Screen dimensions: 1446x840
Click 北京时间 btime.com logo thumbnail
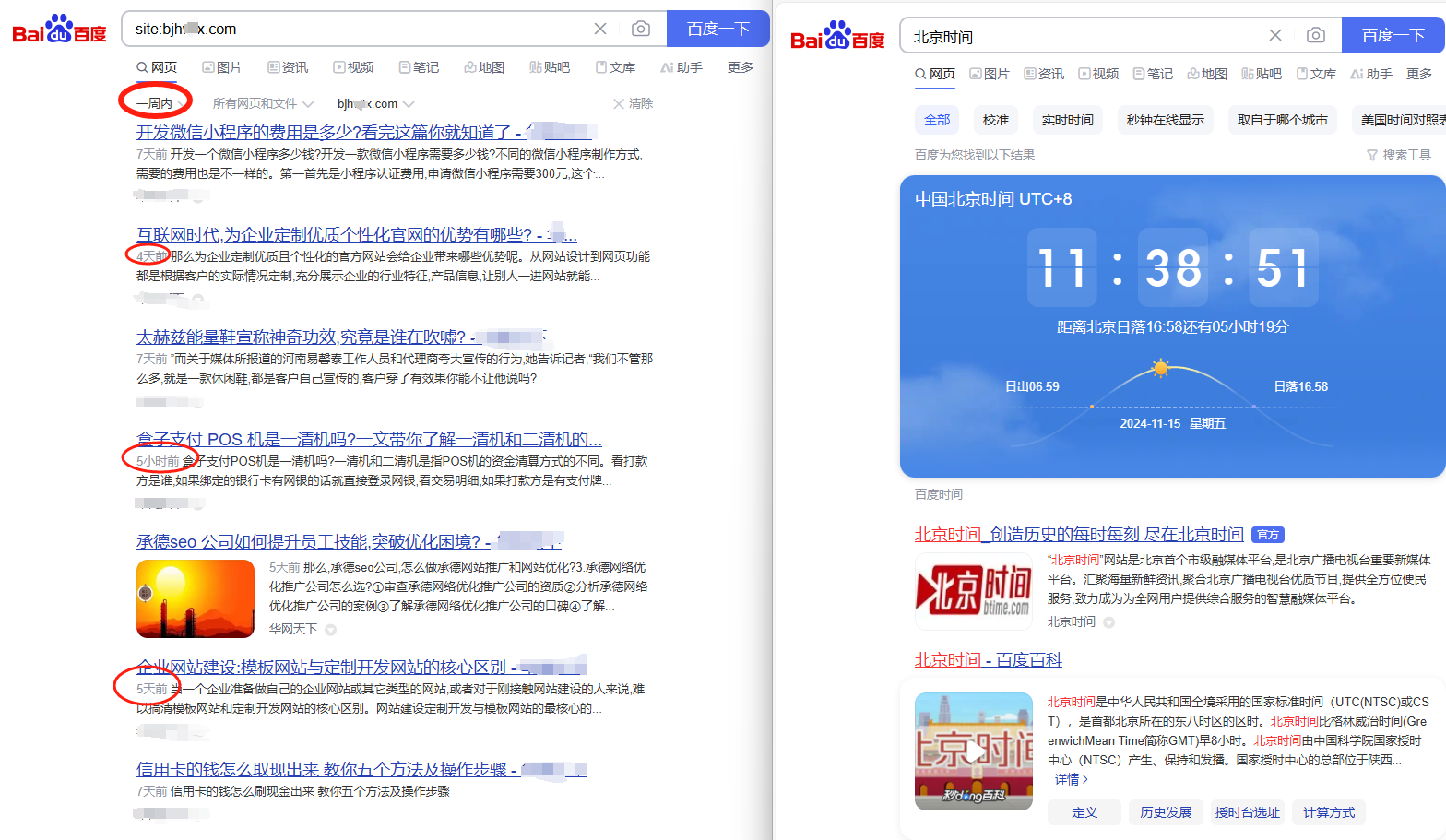[974, 591]
